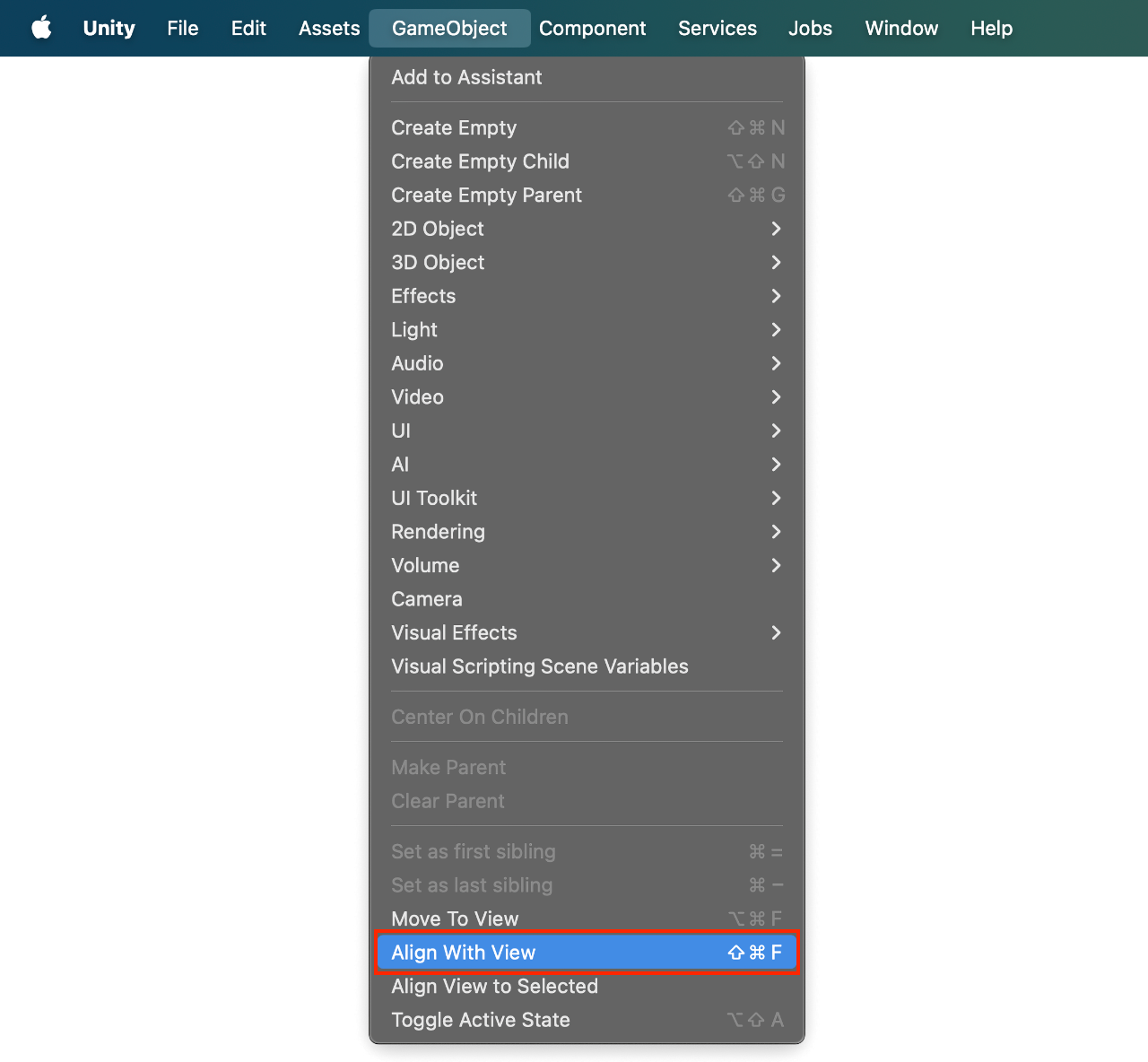Open the File menu

[183, 28]
